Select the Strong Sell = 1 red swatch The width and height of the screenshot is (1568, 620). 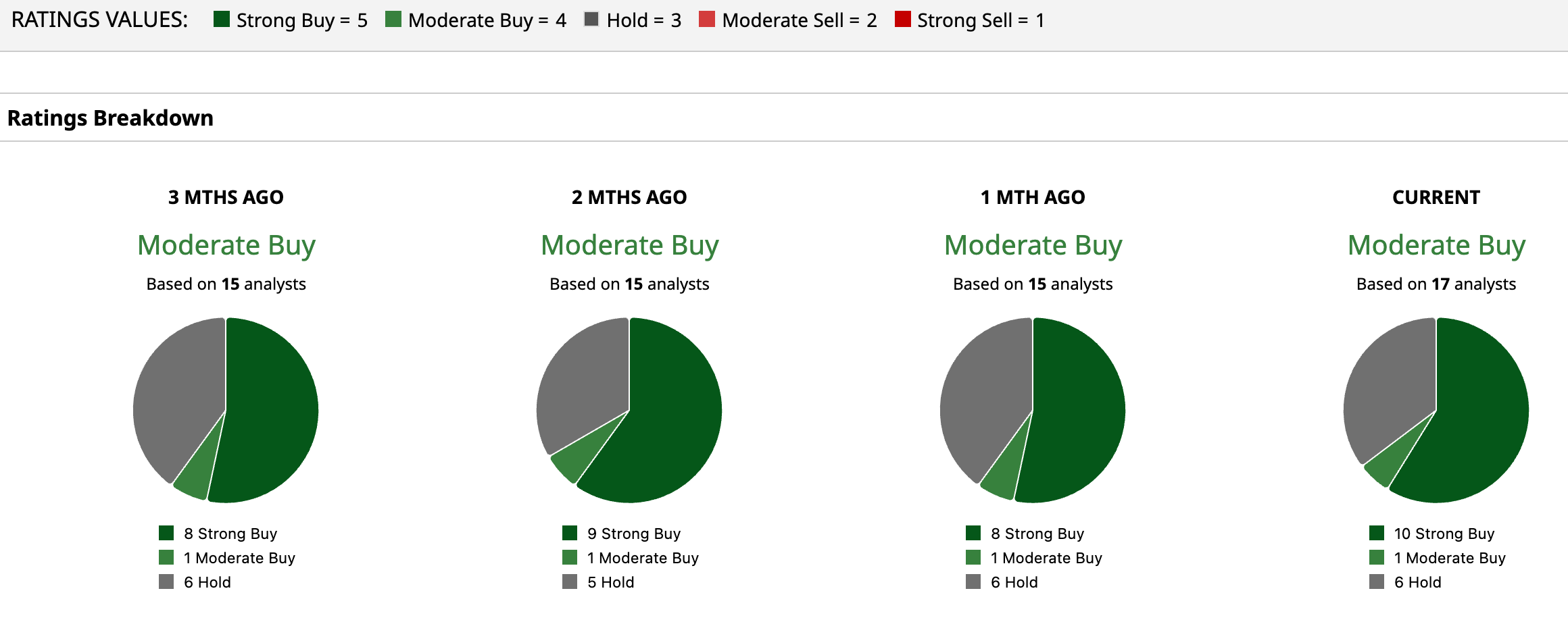pyautogui.click(x=902, y=19)
